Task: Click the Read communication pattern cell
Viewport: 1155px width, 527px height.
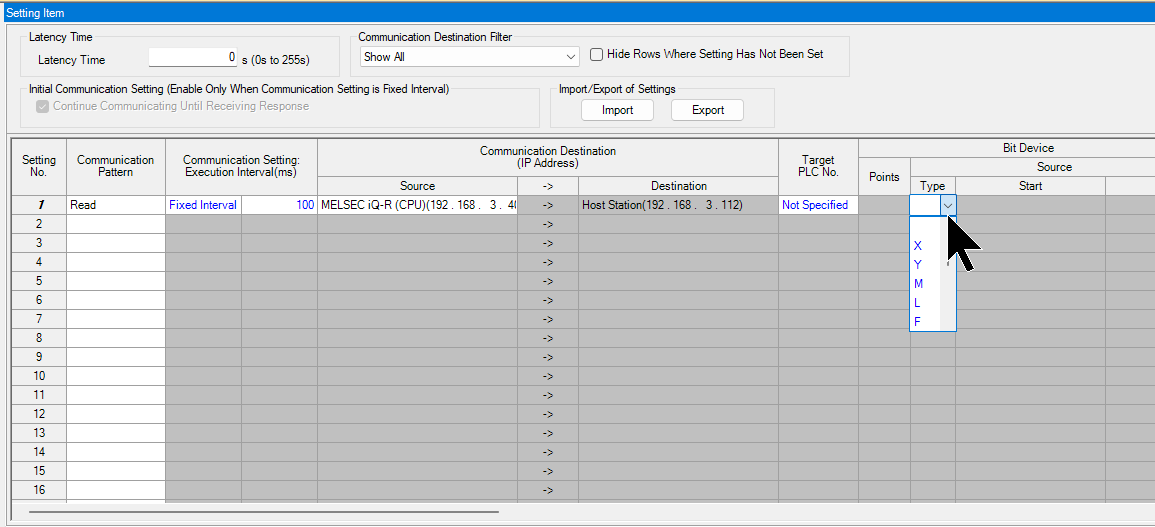Action: coord(116,206)
